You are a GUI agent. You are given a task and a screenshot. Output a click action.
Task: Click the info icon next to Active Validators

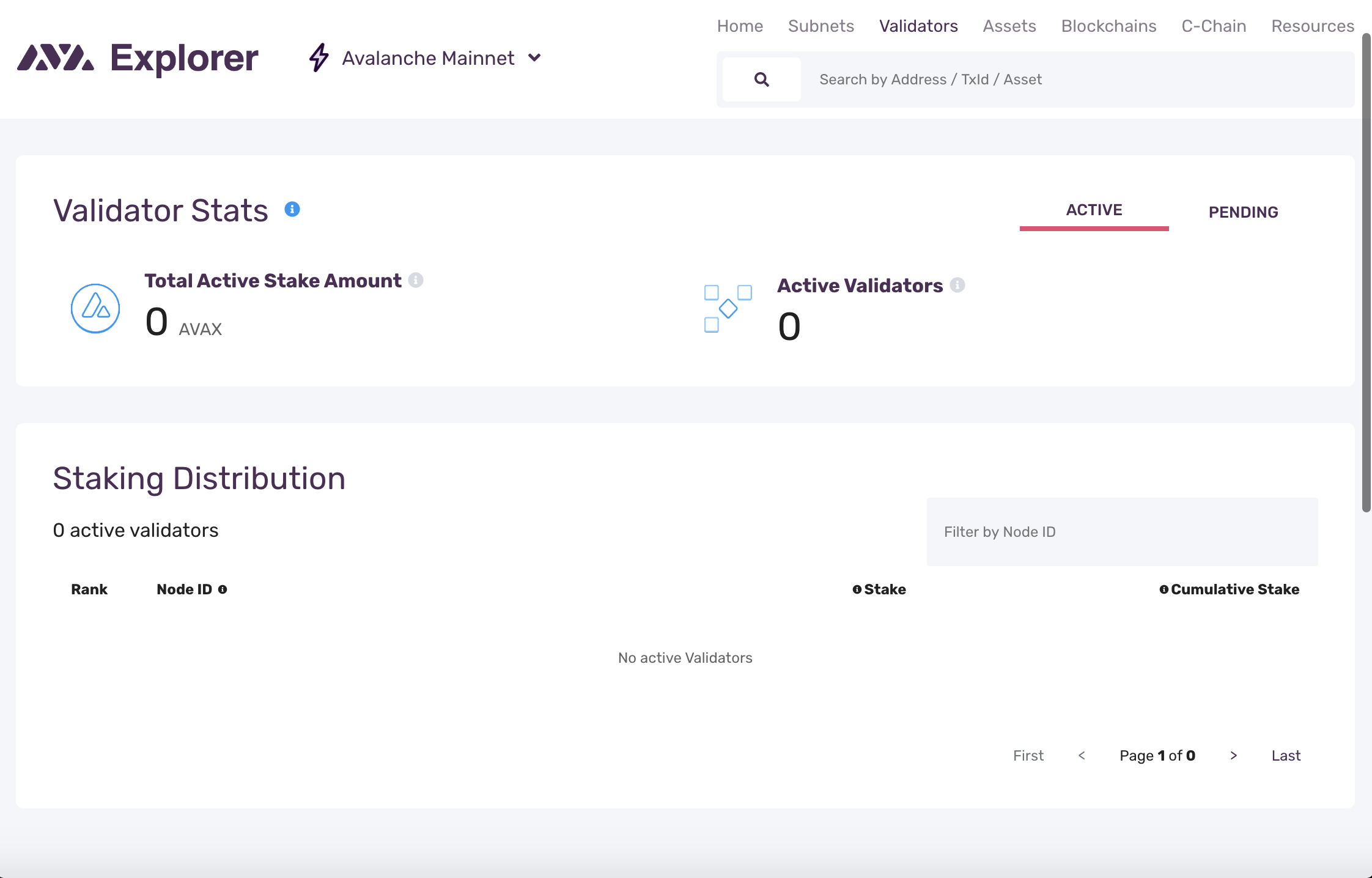pyautogui.click(x=957, y=284)
